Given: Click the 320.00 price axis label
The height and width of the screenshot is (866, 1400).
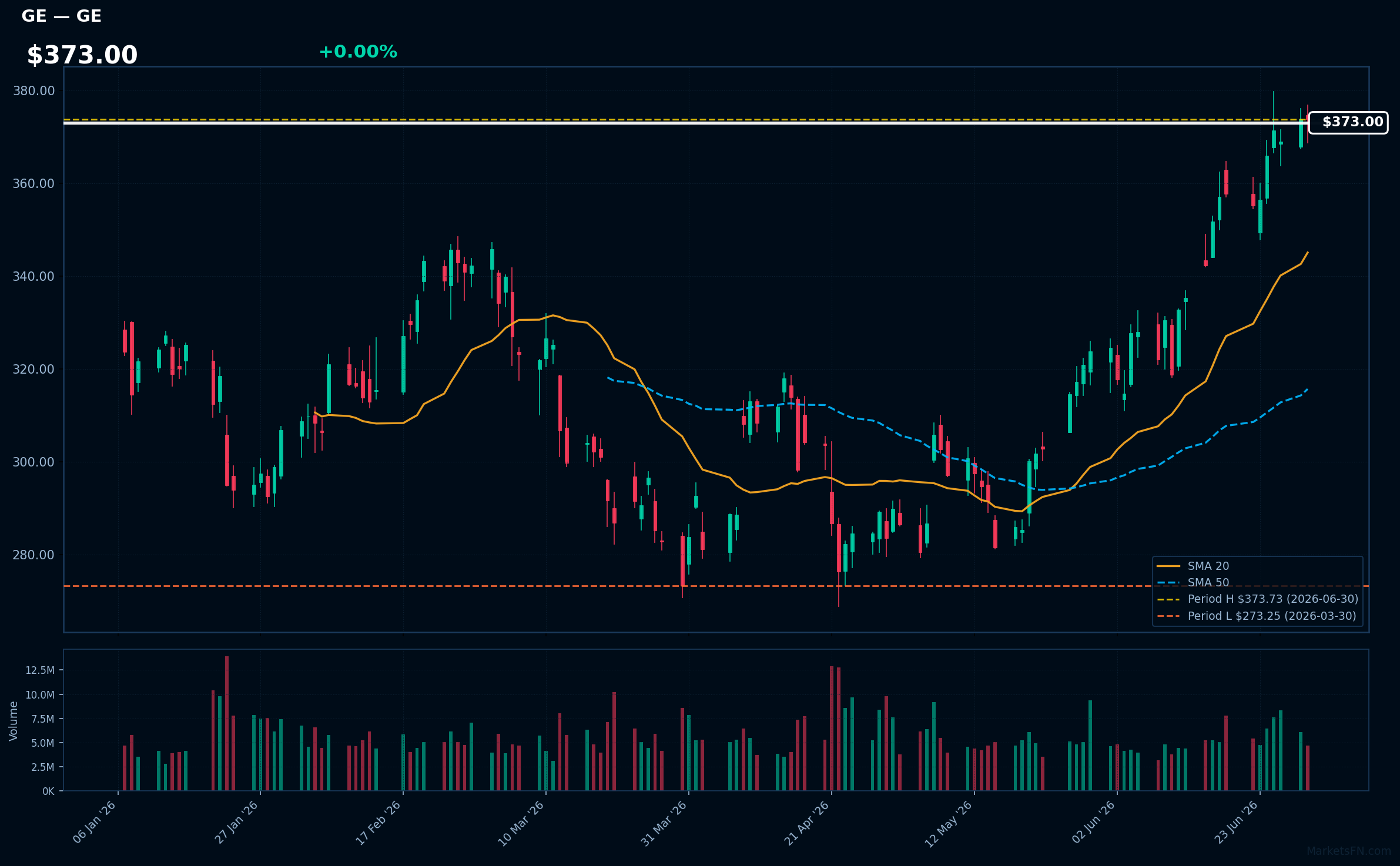Looking at the screenshot, I should (x=34, y=370).
